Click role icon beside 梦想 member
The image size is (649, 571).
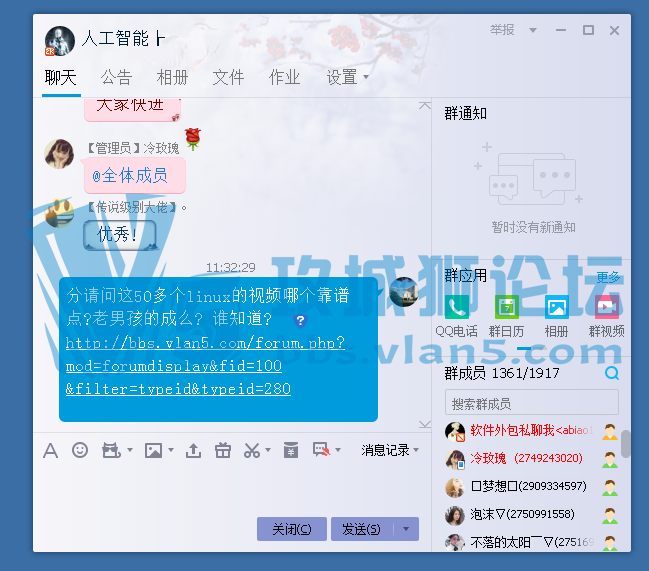610,487
